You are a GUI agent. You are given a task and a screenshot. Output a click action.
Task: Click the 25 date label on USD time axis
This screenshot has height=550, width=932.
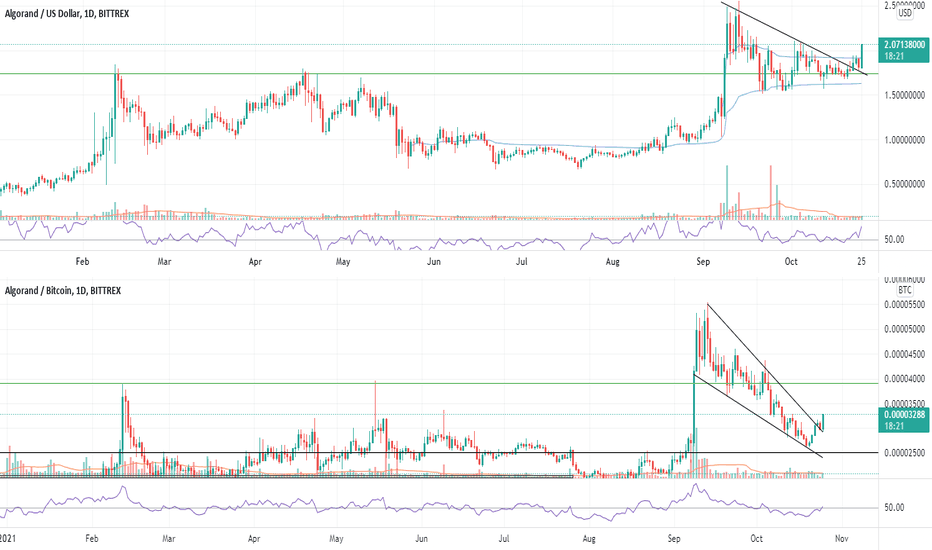(861, 262)
